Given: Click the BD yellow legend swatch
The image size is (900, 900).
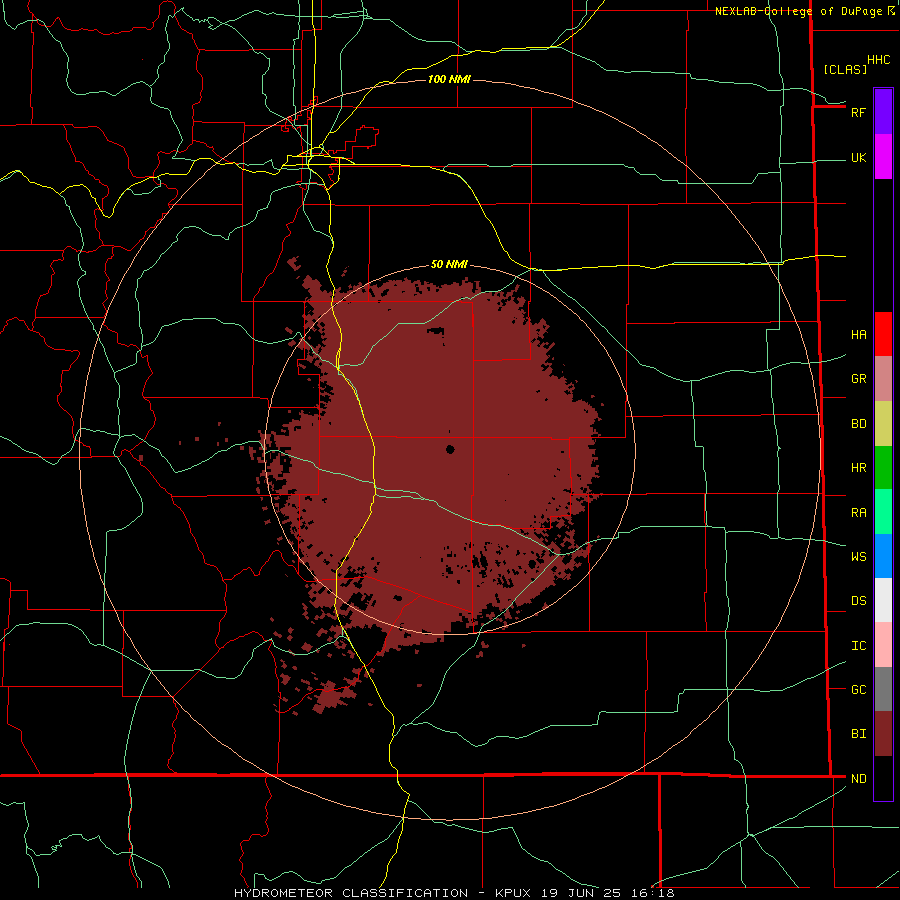Looking at the screenshot, I should [x=883, y=424].
